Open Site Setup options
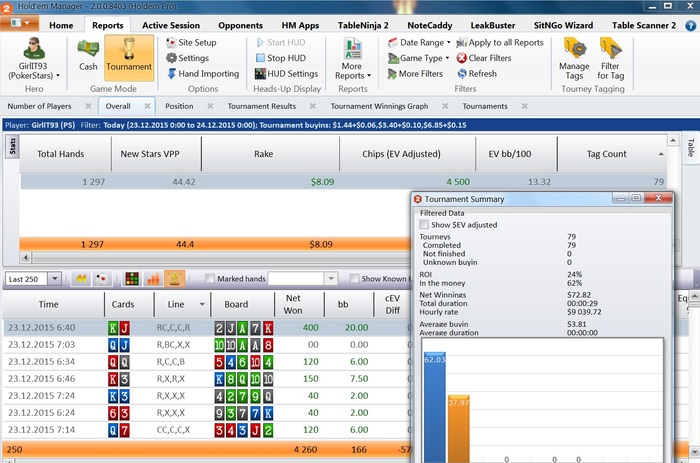 point(192,42)
